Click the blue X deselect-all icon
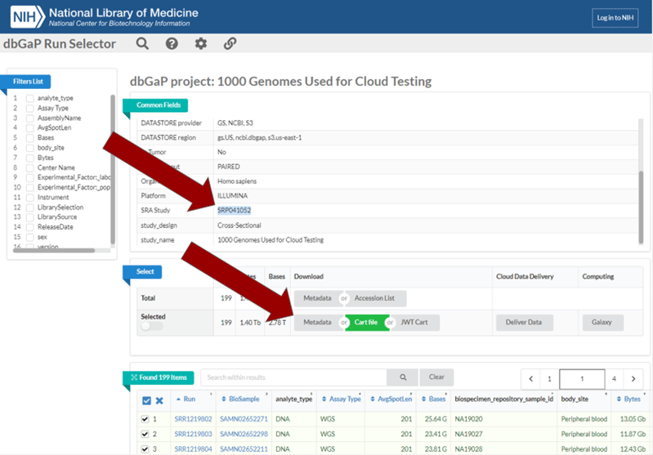The image size is (653, 455). pos(159,400)
